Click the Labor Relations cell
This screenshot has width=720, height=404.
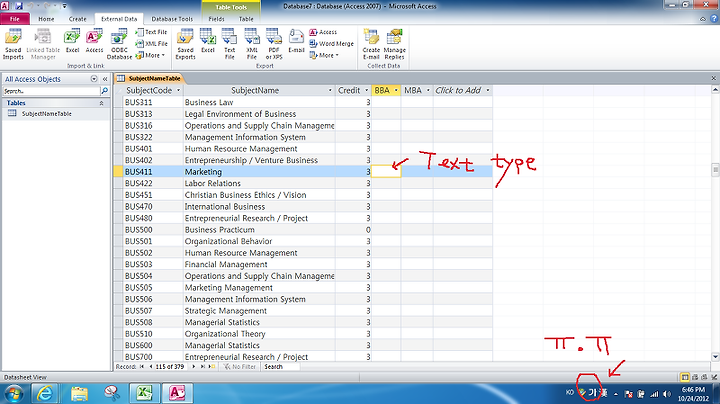click(x=259, y=183)
